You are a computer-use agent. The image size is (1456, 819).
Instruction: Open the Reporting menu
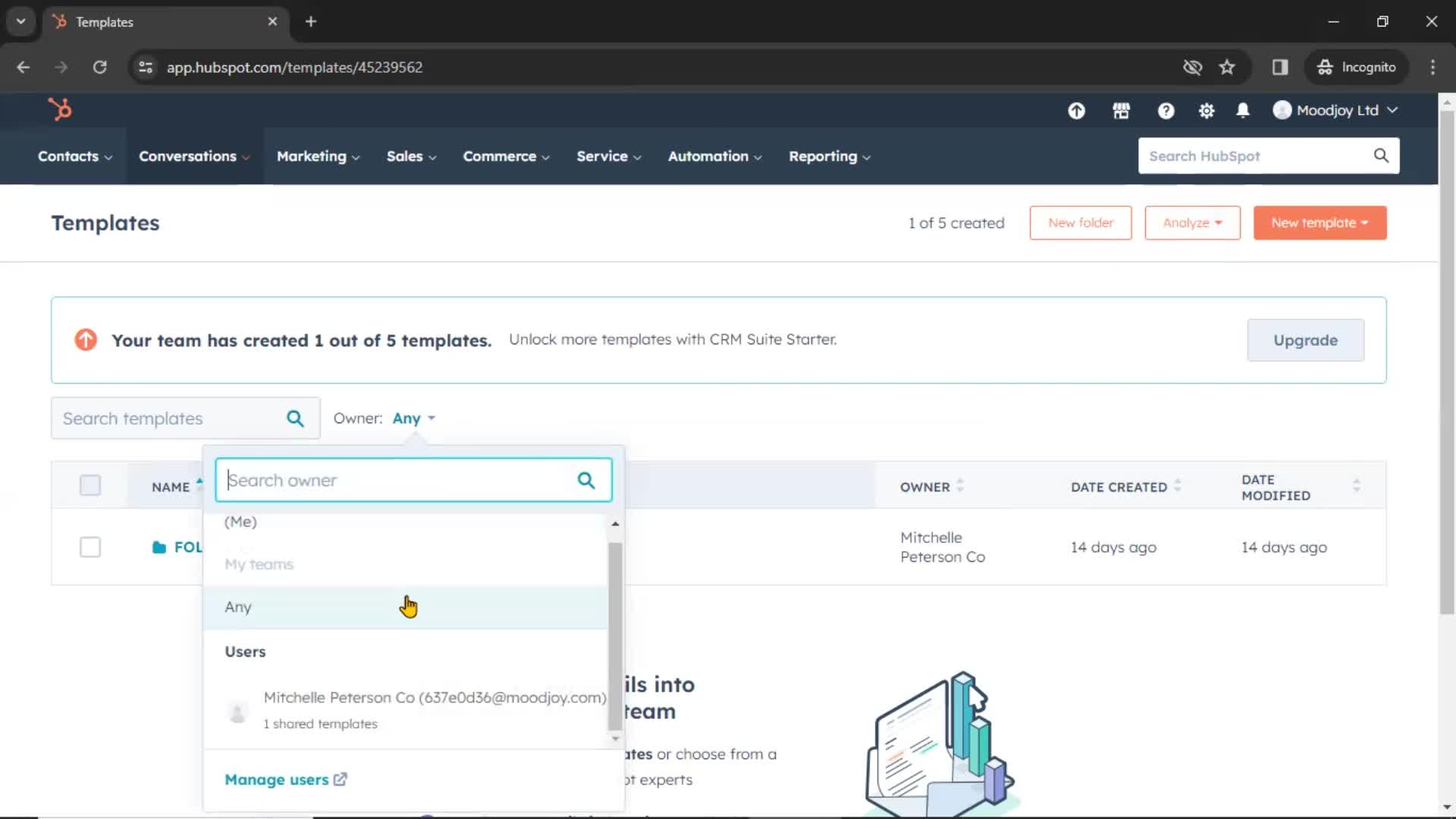click(x=829, y=156)
